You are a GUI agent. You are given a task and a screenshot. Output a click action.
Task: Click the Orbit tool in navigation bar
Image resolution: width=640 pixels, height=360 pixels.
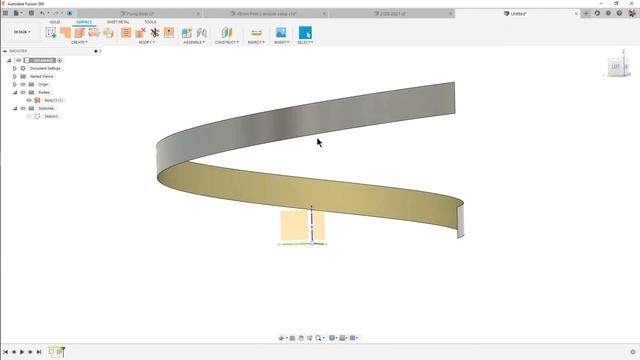281,338
